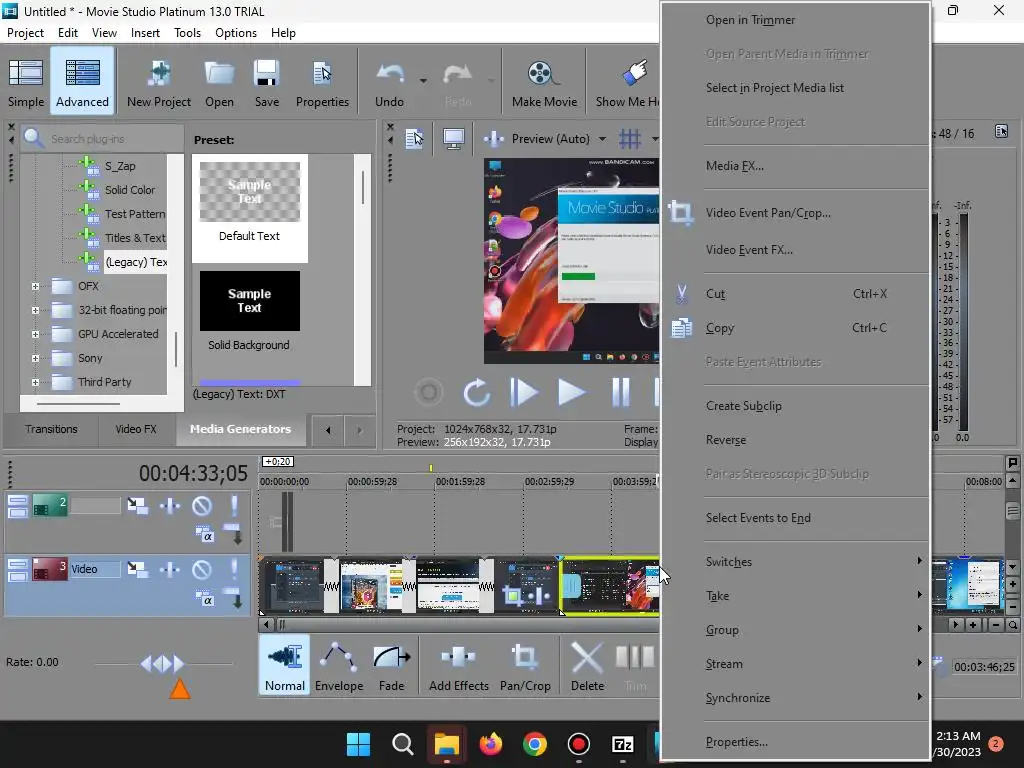Delete the selected event

pos(587,665)
